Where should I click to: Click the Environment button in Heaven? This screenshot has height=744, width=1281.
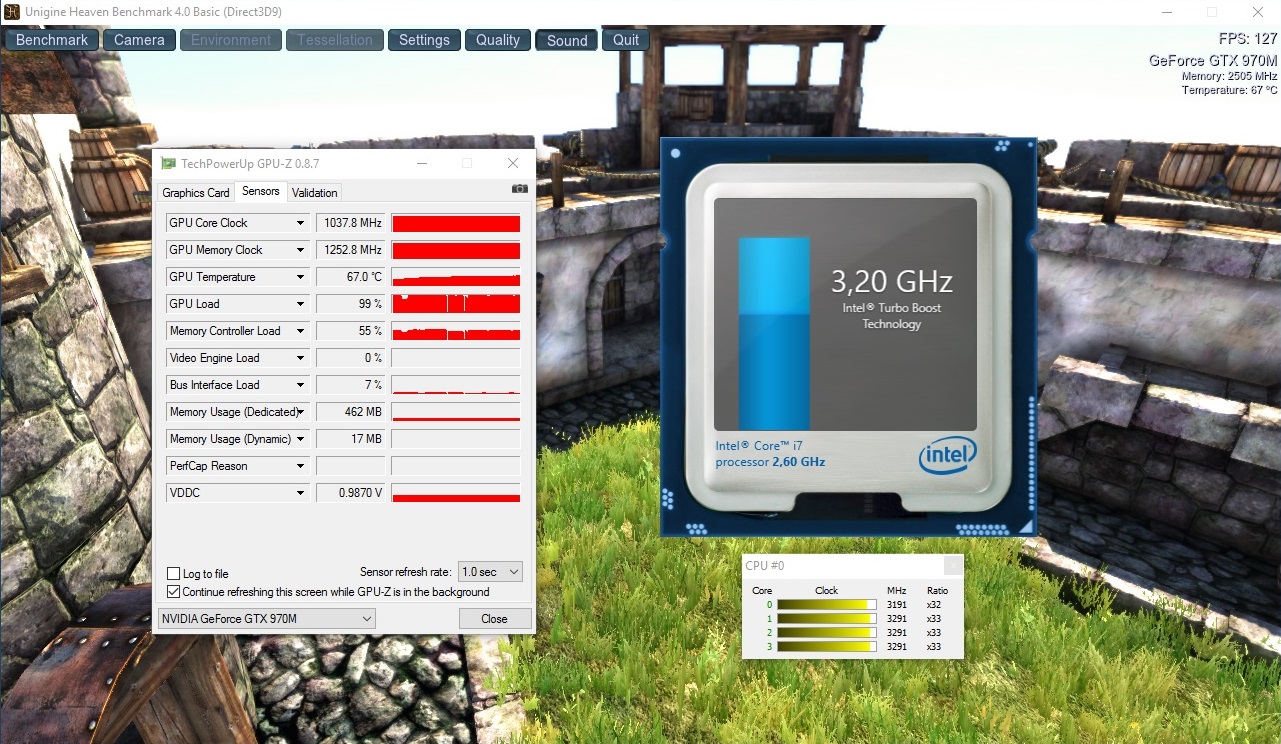pos(231,40)
